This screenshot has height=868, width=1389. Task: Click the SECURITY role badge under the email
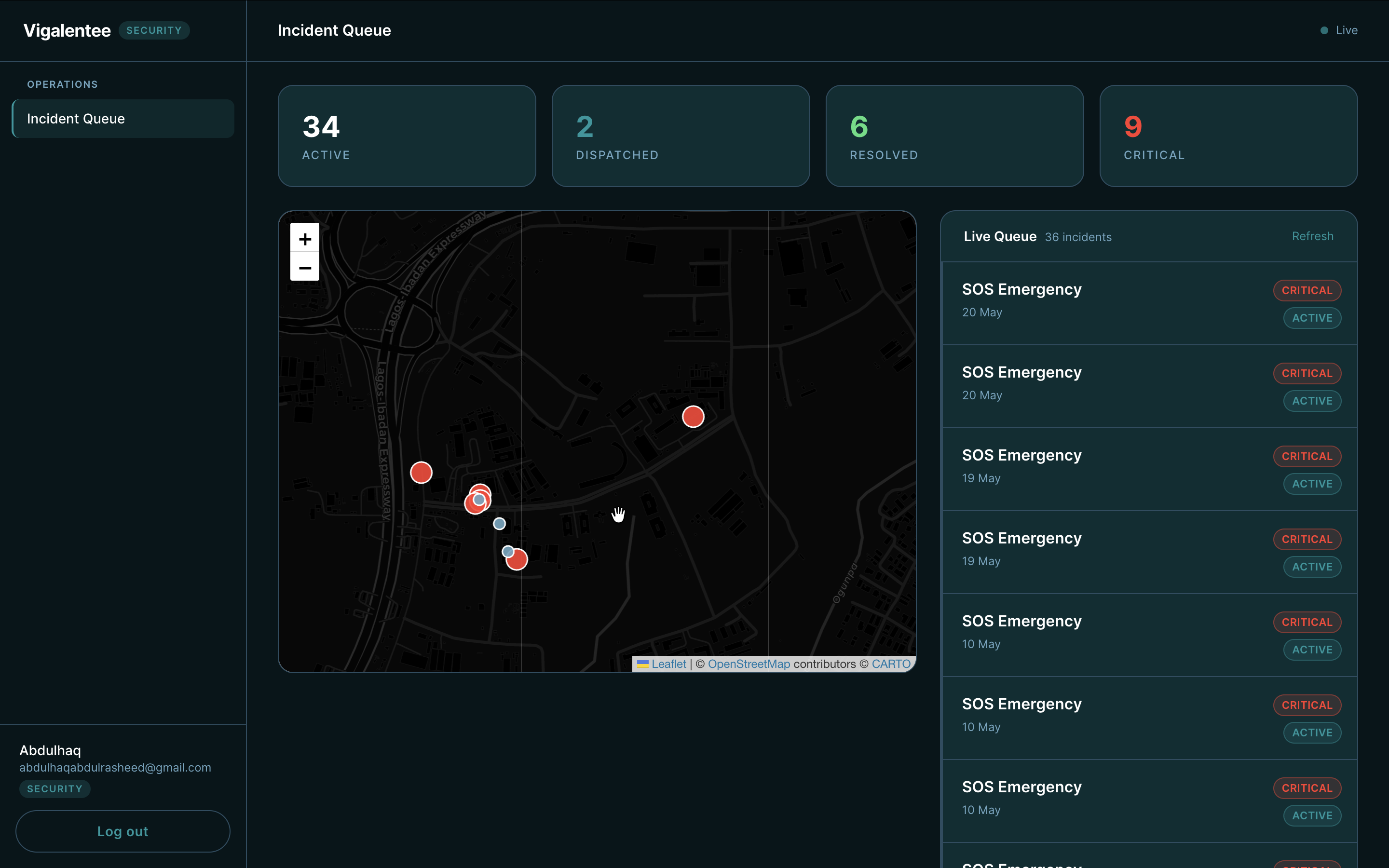coord(55,789)
